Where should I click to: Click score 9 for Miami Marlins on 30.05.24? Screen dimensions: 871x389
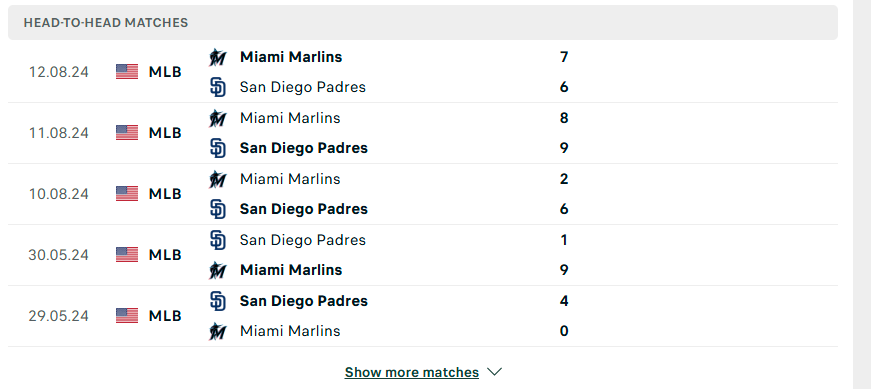[564, 270]
